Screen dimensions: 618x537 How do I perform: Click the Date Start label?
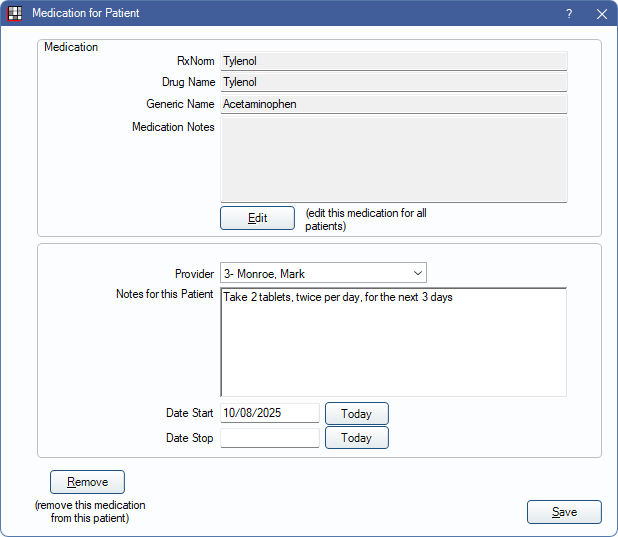[189, 413]
